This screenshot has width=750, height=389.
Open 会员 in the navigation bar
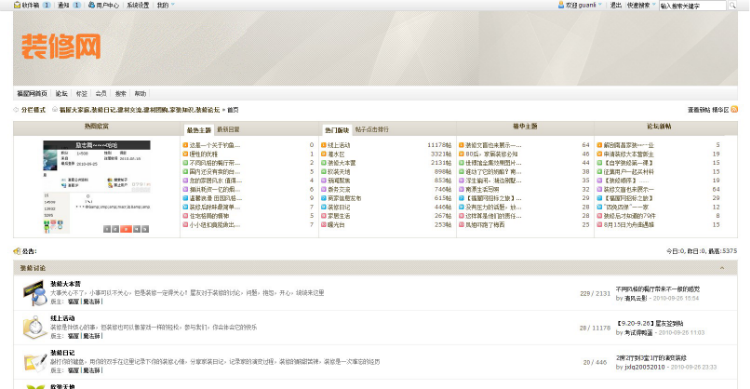click(101, 94)
